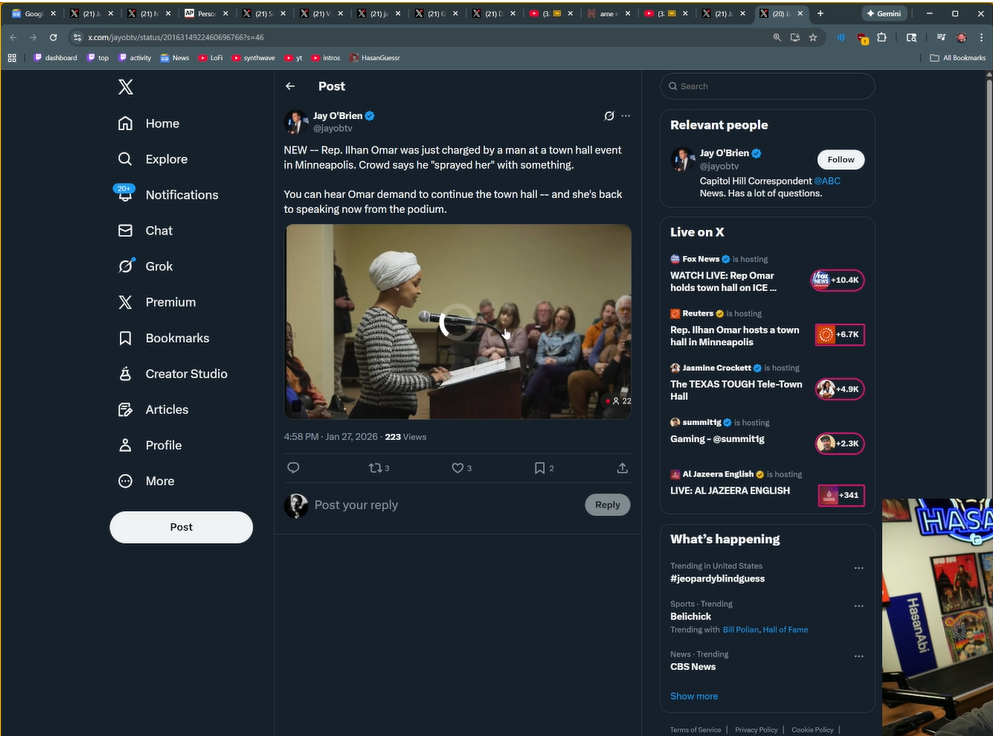The image size is (993, 736).
Task: Open the #jeopardyblindguess trending topic
Action: point(717,579)
